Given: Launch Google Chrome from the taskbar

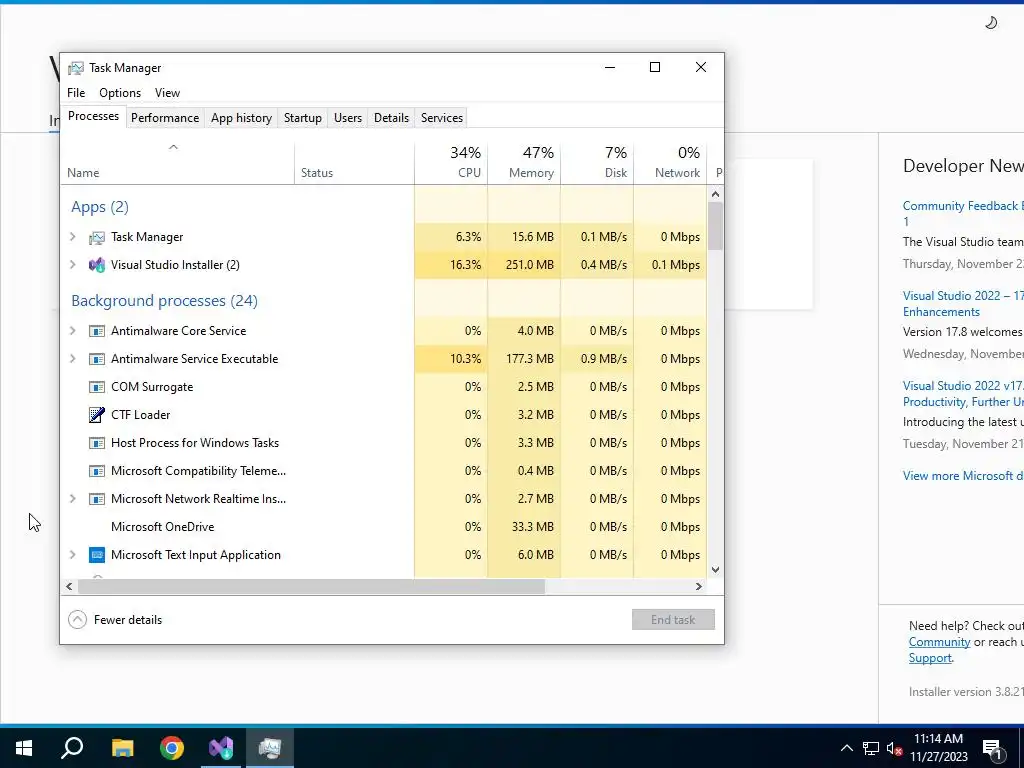Looking at the screenshot, I should tap(172, 748).
